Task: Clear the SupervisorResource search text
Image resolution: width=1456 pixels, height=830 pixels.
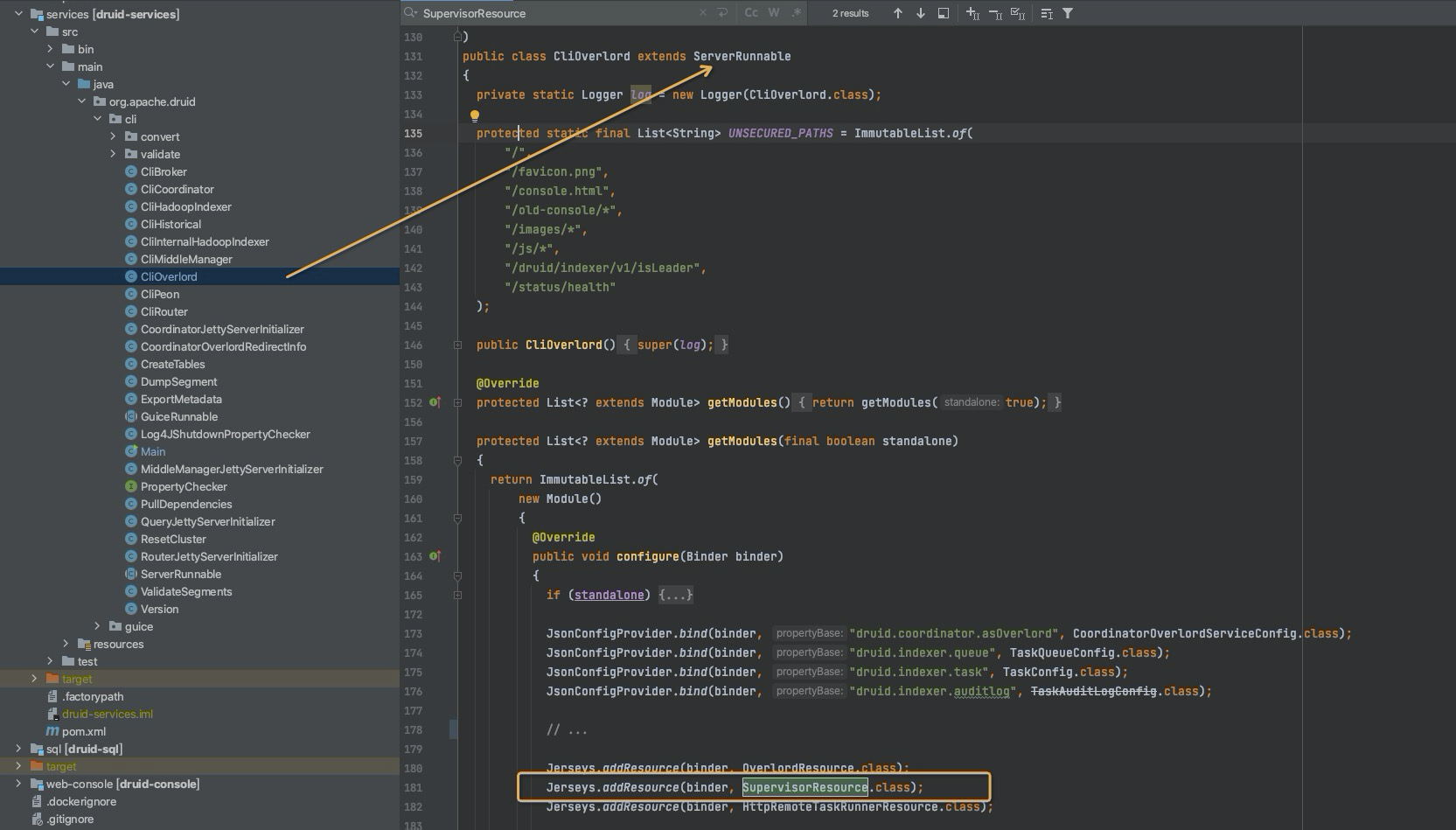Action: (x=703, y=13)
